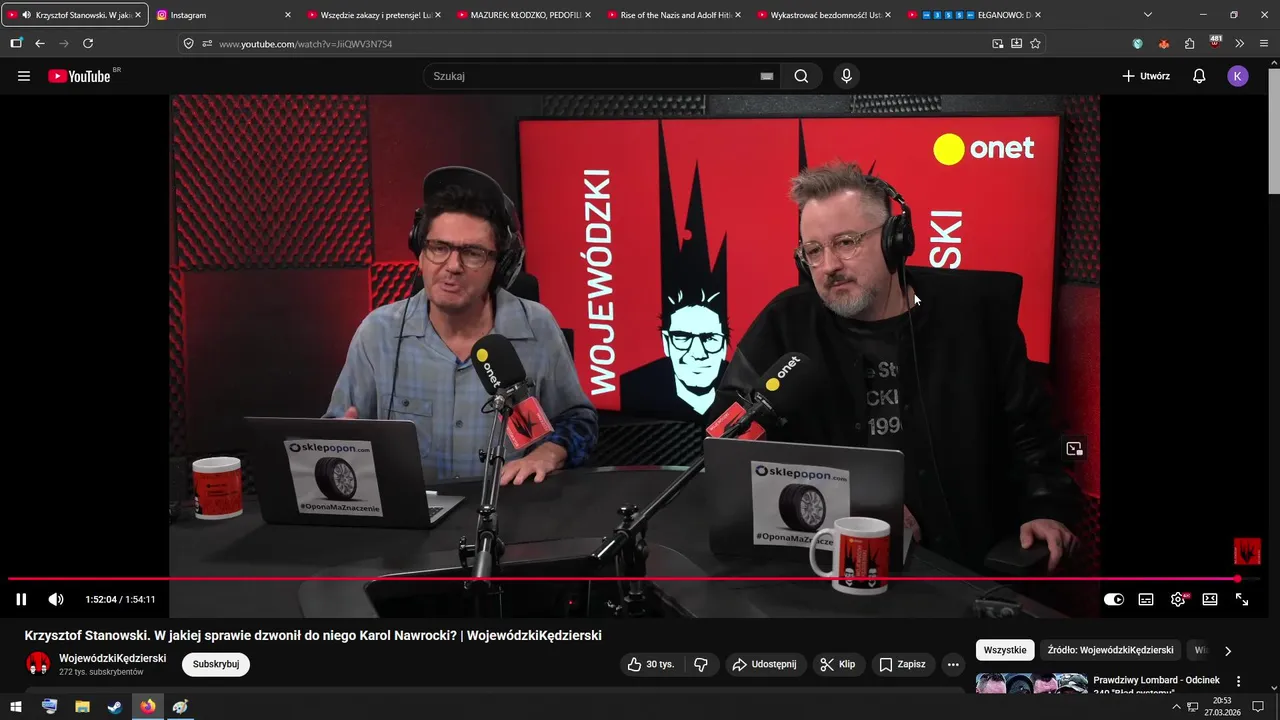Toggle subtitles on the video player
This screenshot has height=720, width=1280.
click(x=1146, y=599)
